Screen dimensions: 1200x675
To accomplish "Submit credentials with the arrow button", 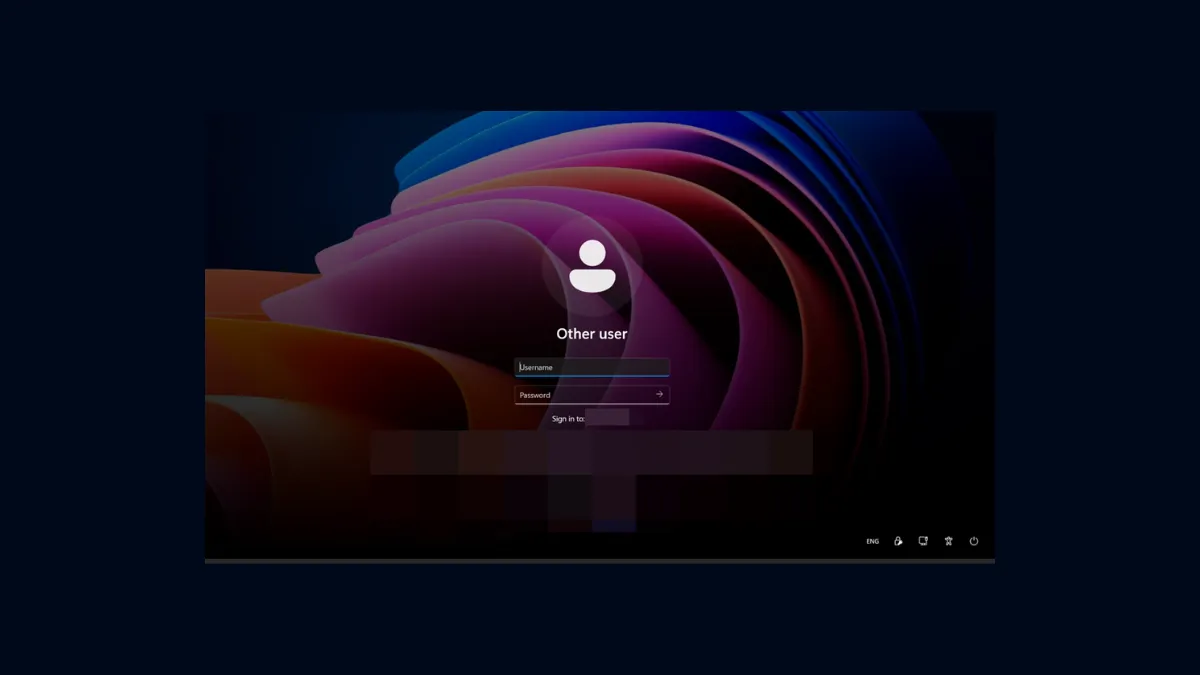I will tap(658, 394).
